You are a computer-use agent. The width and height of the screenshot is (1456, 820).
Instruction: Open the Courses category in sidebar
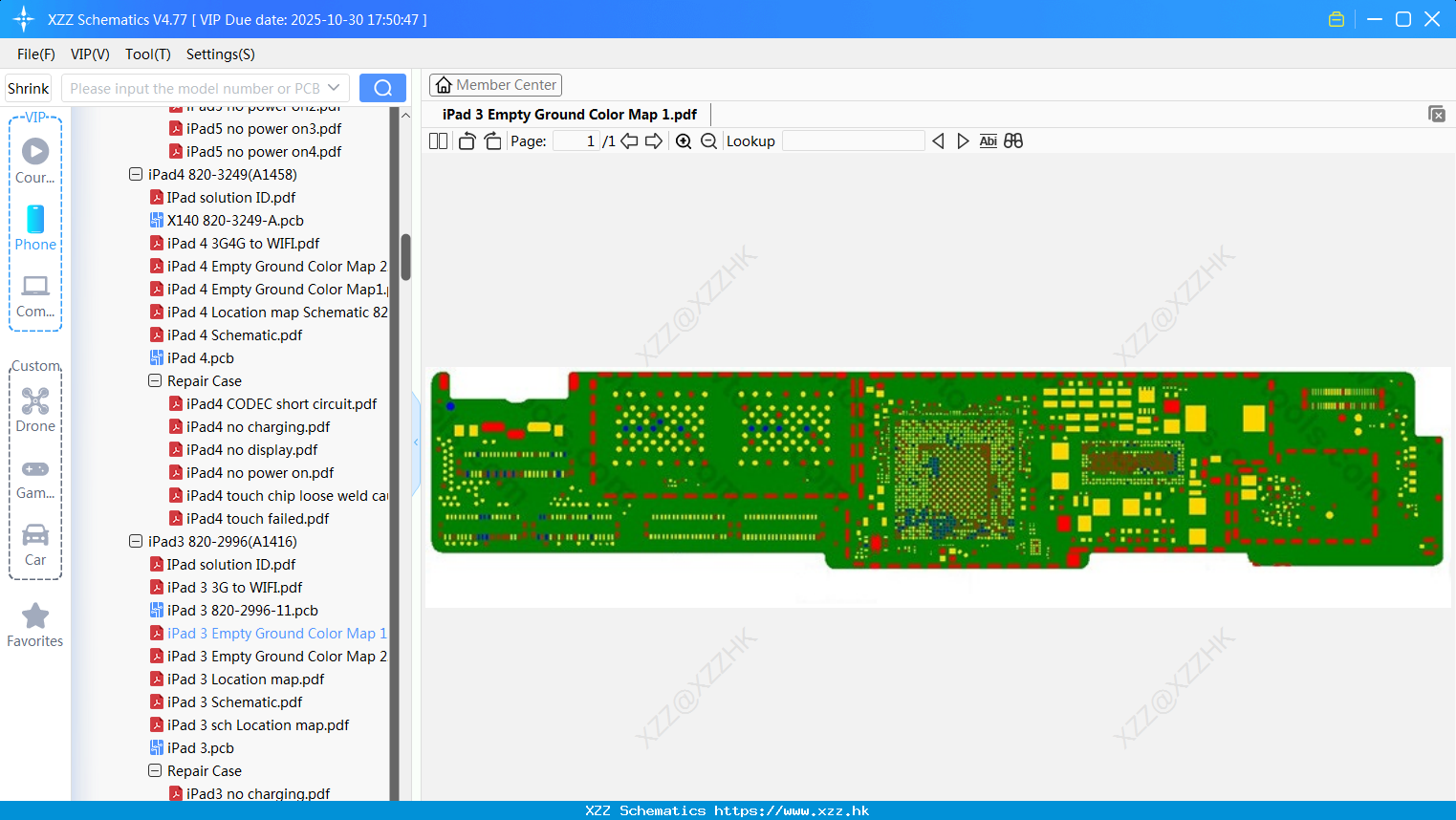(x=35, y=161)
